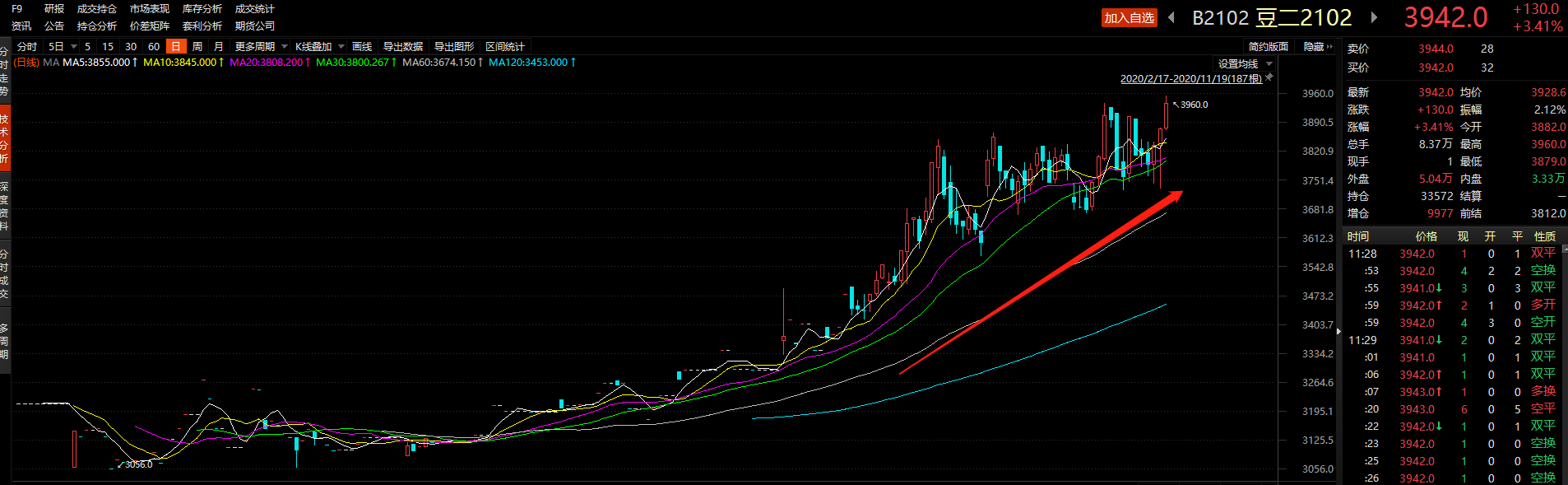Open 期货公司 menu
The height and width of the screenshot is (485, 1568).
click(x=255, y=26)
